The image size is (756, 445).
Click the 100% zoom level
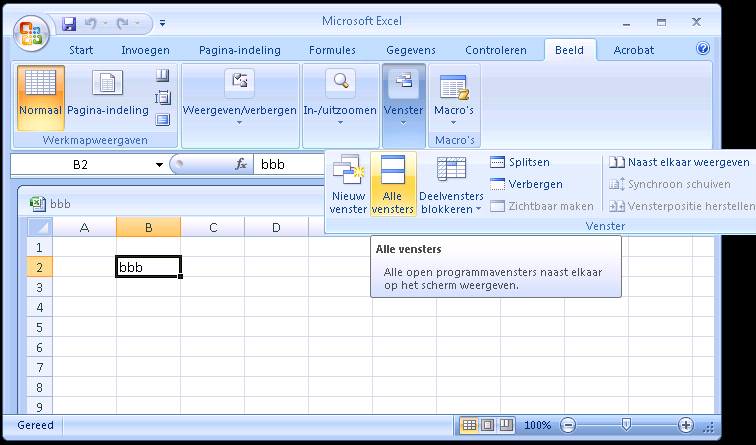538,425
